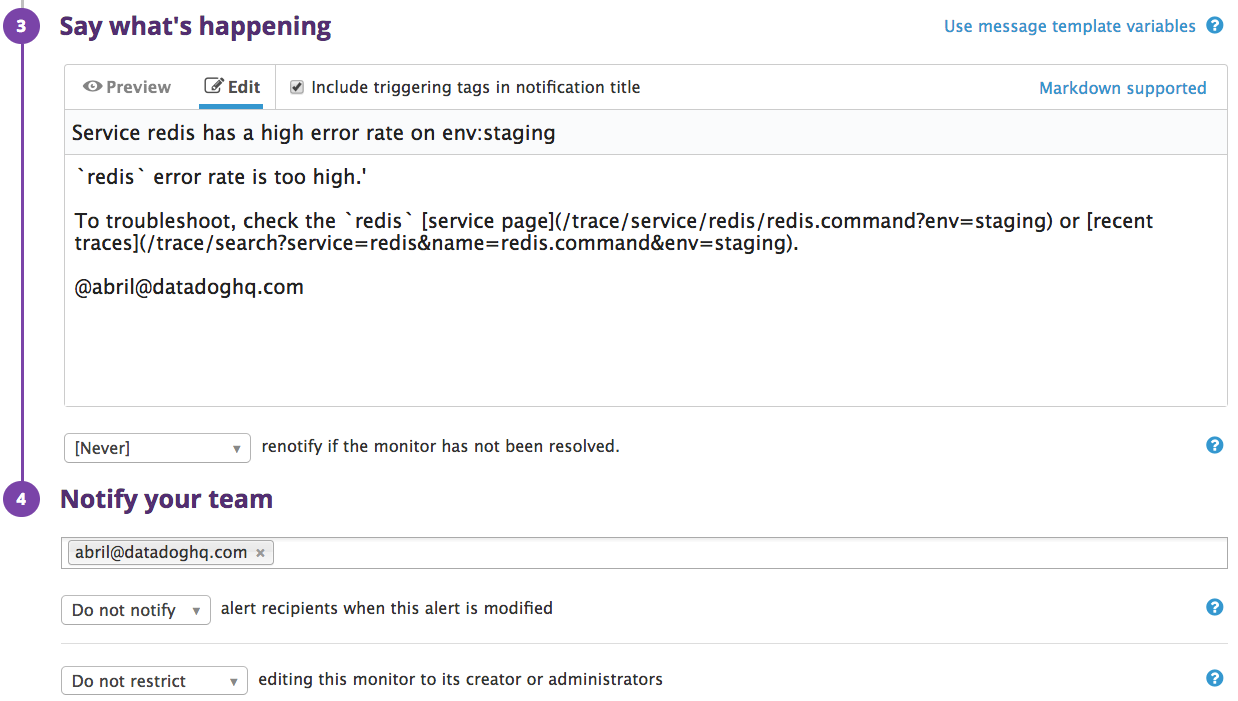Click inside the message body text area
1238x701 pixels.
click(645, 340)
